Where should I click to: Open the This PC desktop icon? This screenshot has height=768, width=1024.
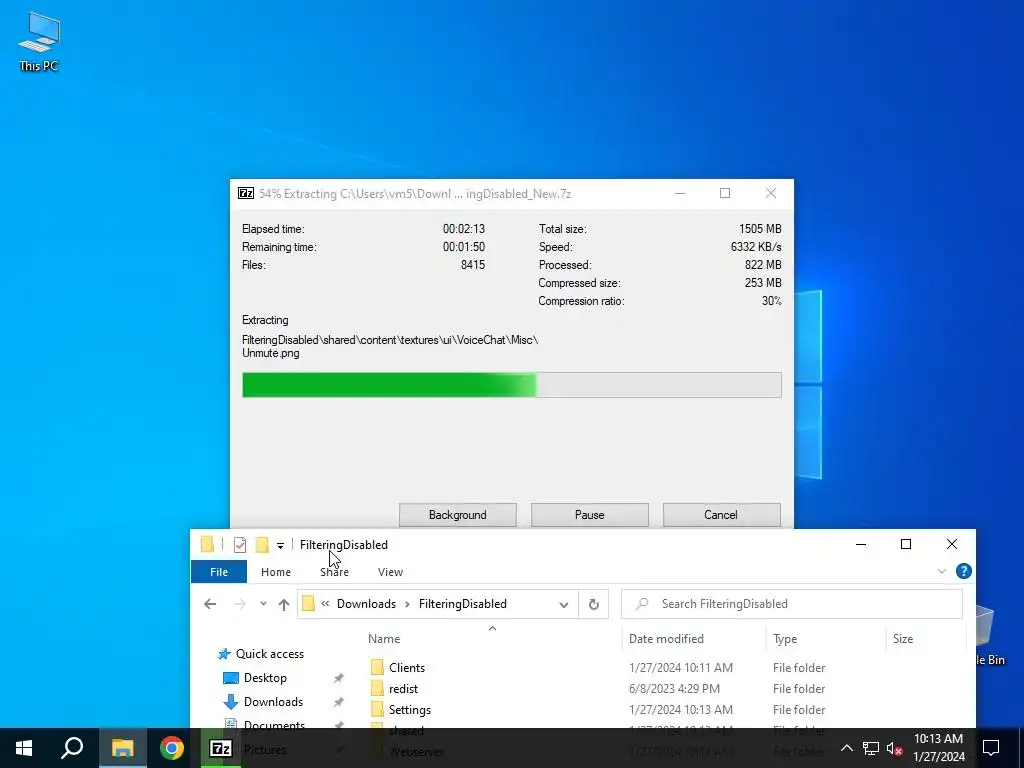(39, 40)
